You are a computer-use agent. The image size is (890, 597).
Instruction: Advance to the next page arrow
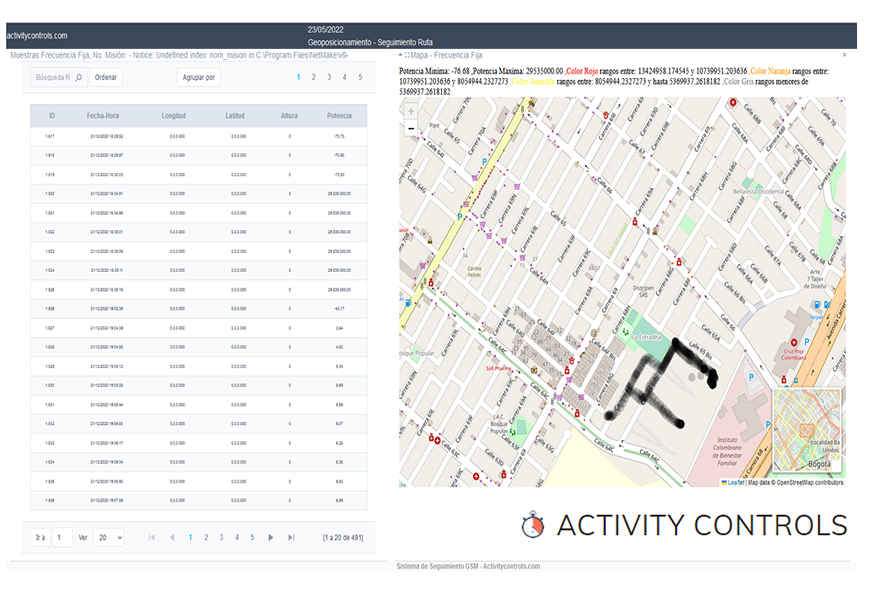[x=271, y=537]
